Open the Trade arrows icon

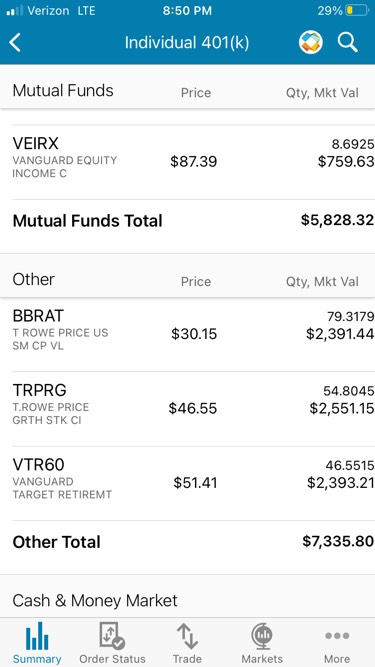pyautogui.click(x=187, y=636)
